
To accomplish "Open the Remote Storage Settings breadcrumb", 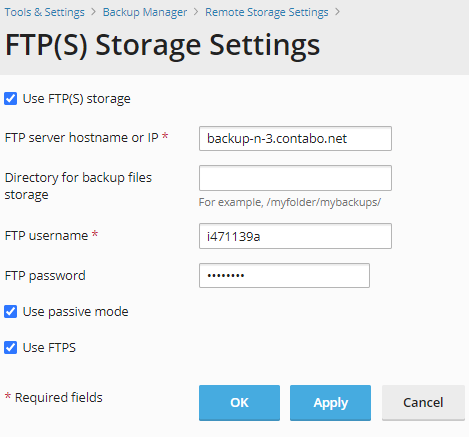I will tap(267, 12).
